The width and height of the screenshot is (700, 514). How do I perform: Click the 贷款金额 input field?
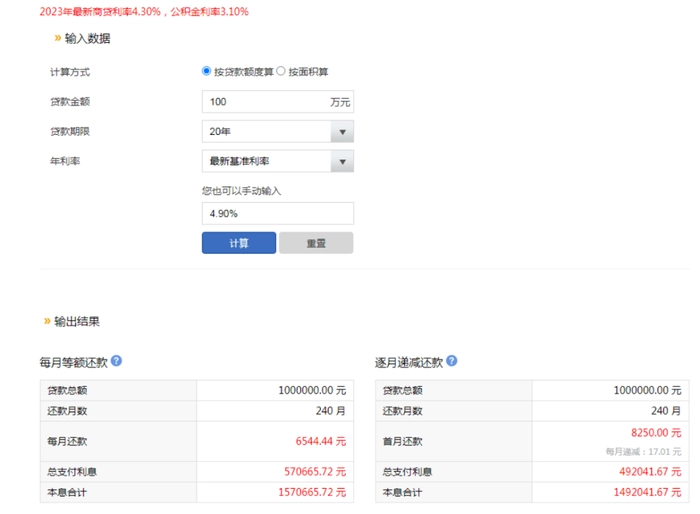278,102
